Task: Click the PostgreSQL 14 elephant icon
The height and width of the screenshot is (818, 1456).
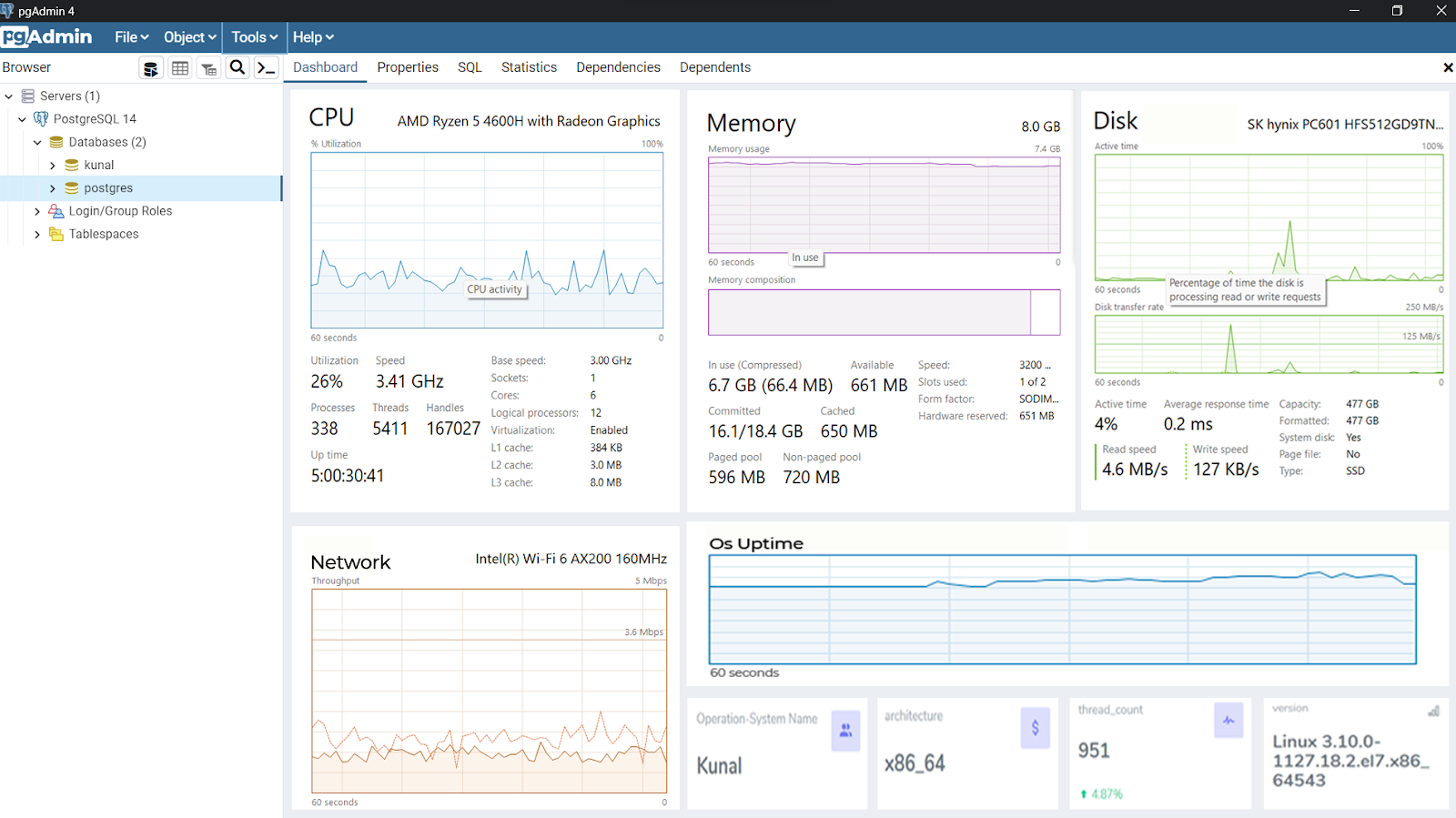Action: click(41, 118)
